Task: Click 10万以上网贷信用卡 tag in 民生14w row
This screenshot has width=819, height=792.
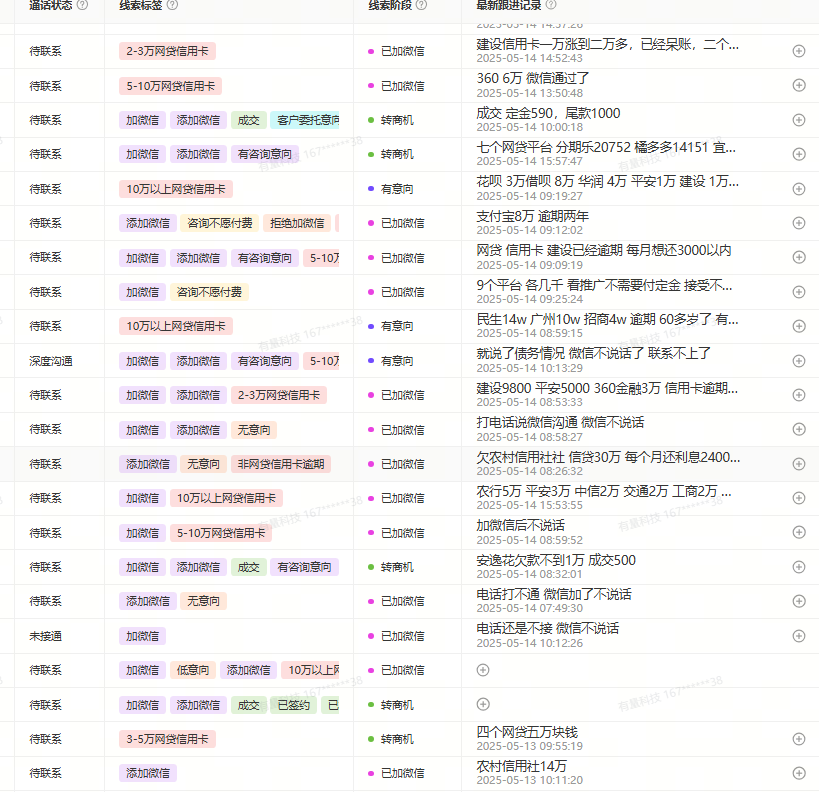Action: (176, 326)
